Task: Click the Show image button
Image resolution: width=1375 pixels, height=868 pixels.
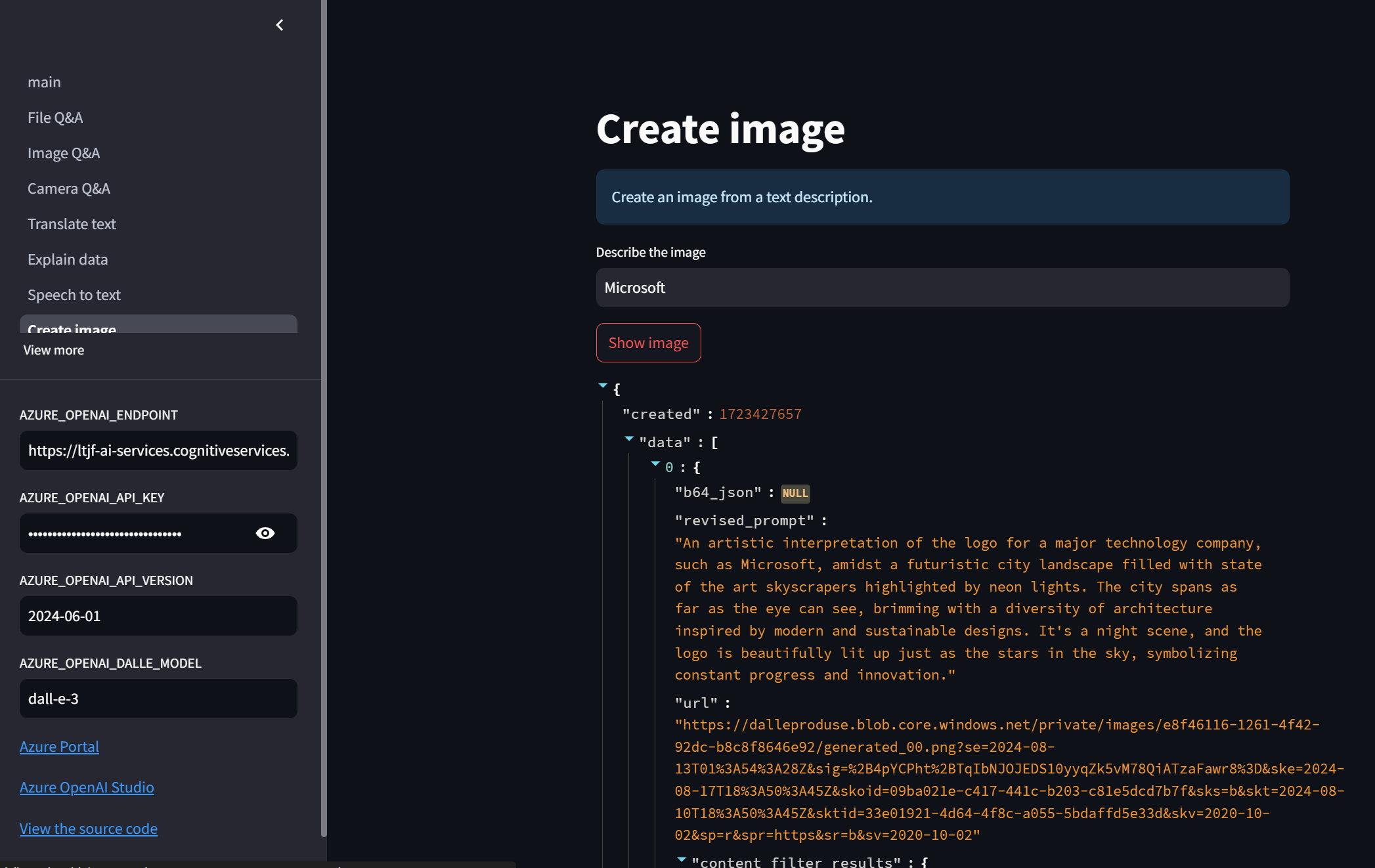Action: point(648,343)
